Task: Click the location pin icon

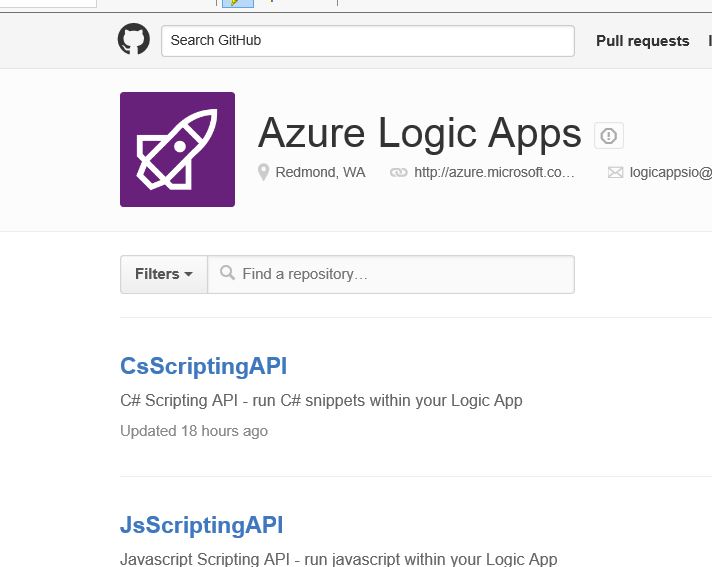Action: [264, 172]
